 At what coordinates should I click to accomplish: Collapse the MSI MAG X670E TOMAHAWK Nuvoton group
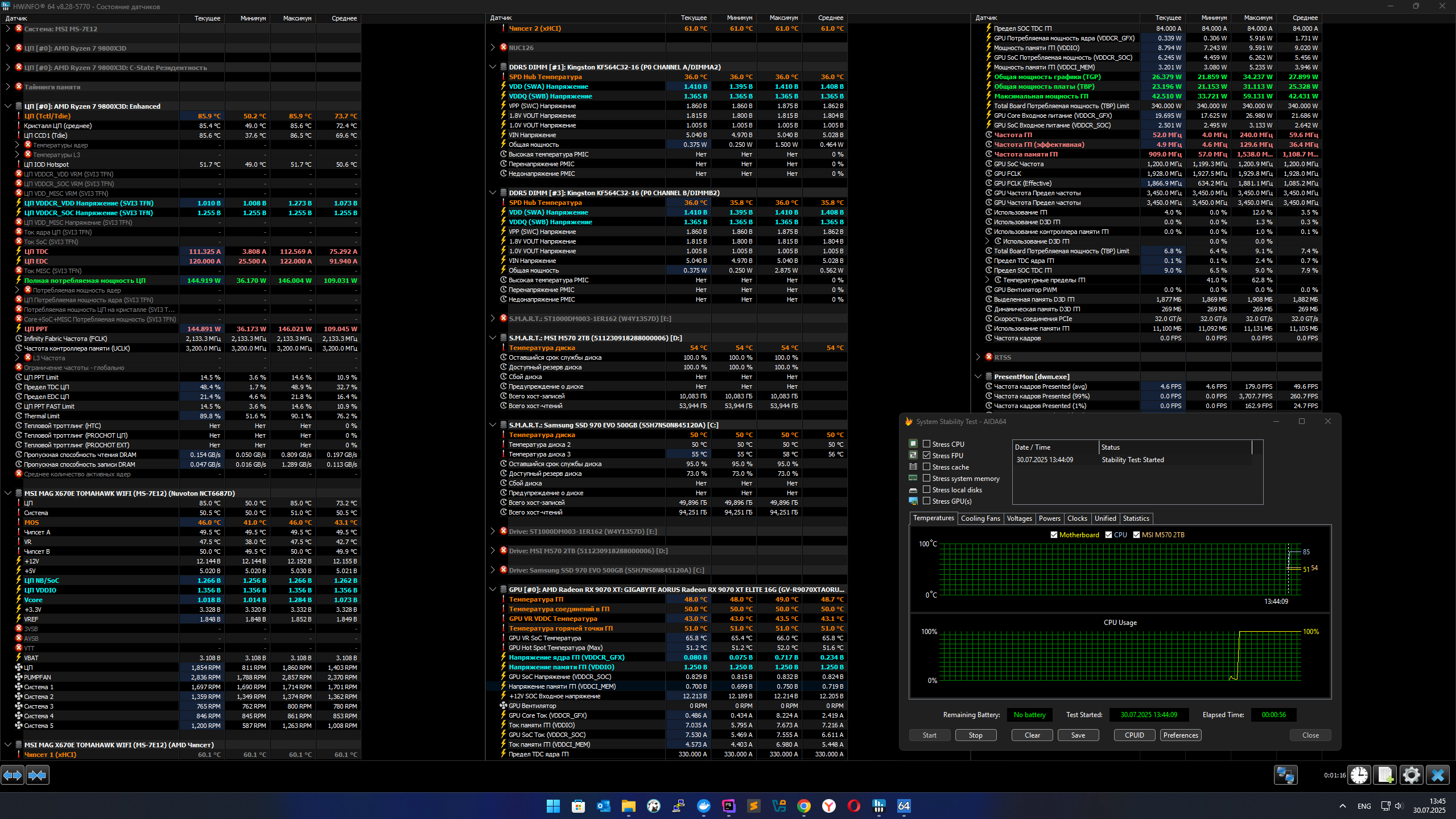8,493
